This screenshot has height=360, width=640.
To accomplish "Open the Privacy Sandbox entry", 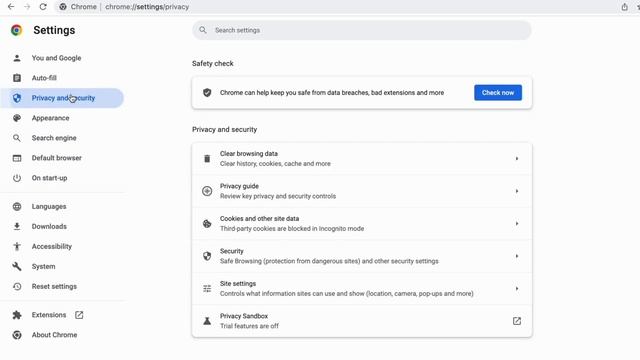I will [362, 321].
